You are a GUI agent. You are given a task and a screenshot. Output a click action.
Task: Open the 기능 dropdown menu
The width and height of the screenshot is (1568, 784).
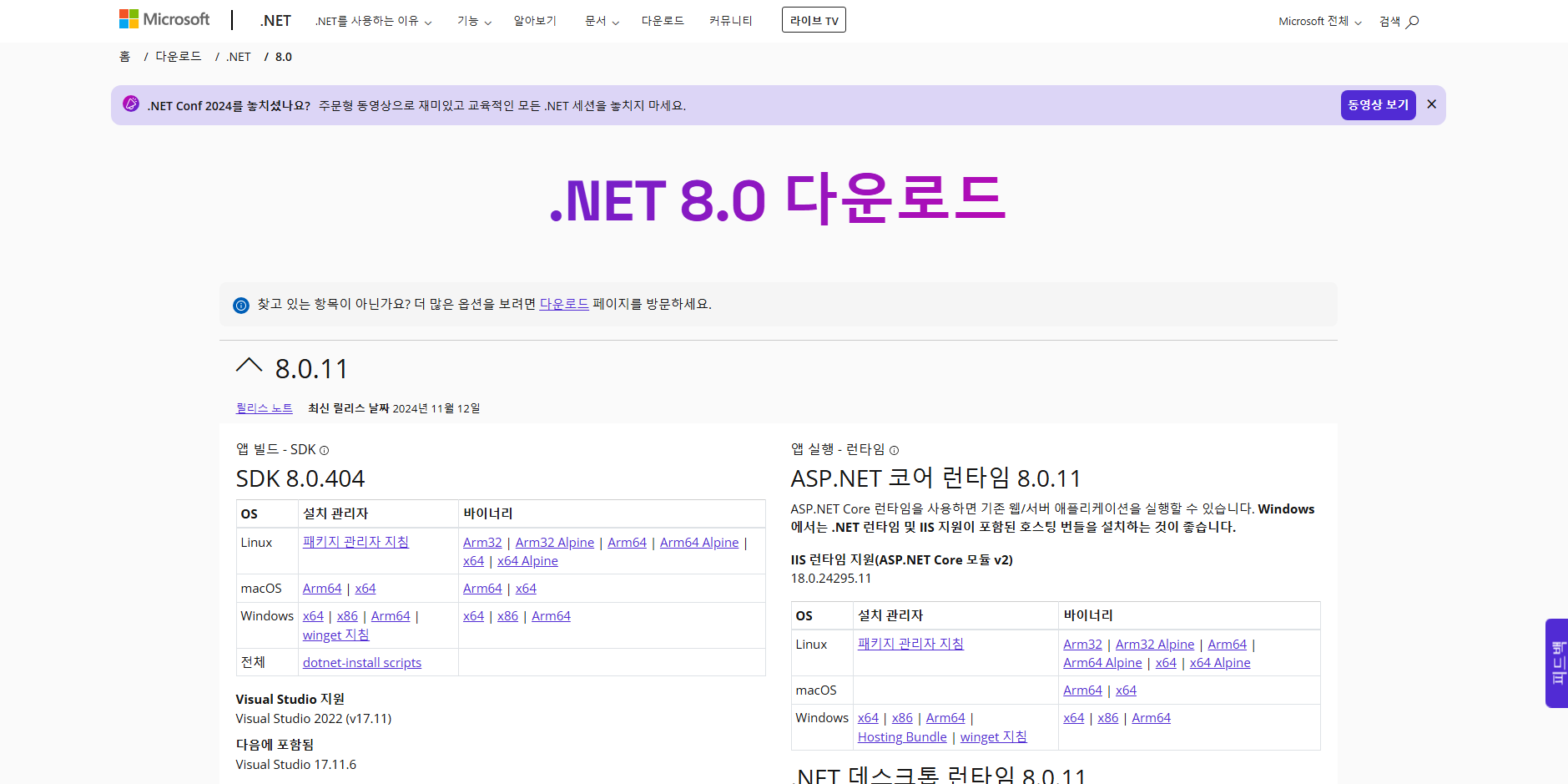[474, 21]
